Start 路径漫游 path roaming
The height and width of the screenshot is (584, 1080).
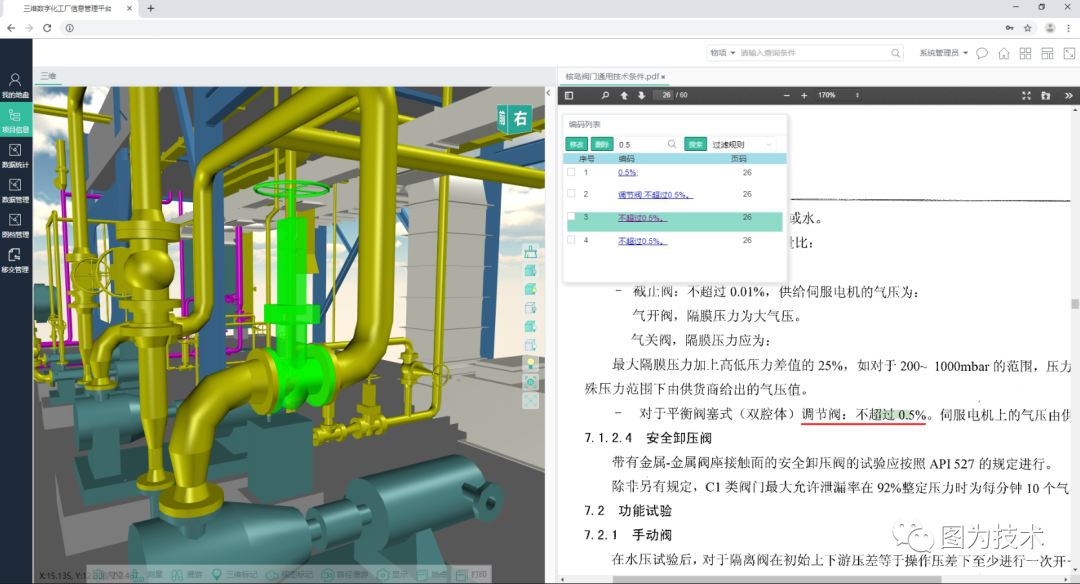(344, 574)
